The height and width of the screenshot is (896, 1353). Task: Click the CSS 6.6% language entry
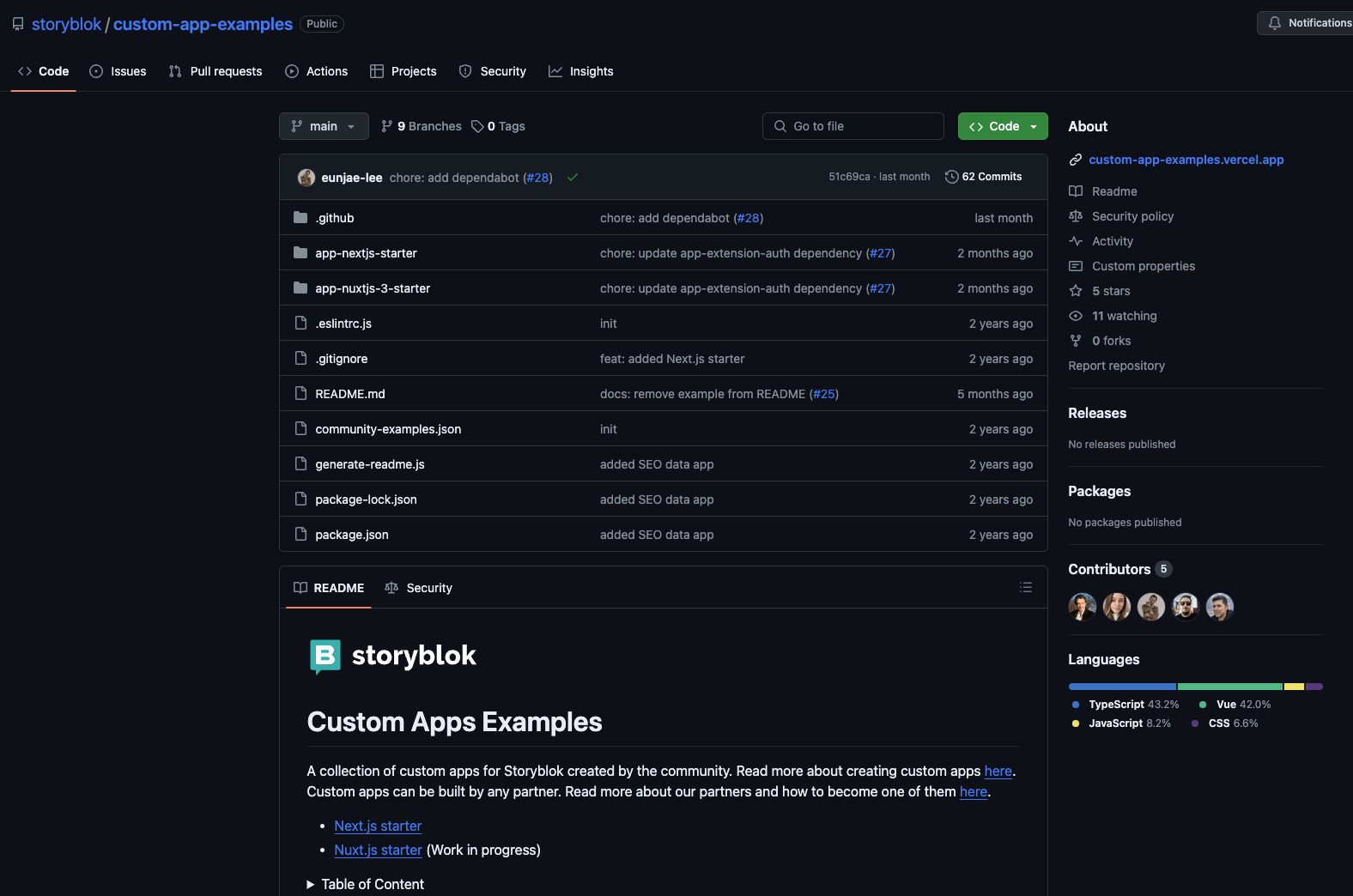[1225, 723]
